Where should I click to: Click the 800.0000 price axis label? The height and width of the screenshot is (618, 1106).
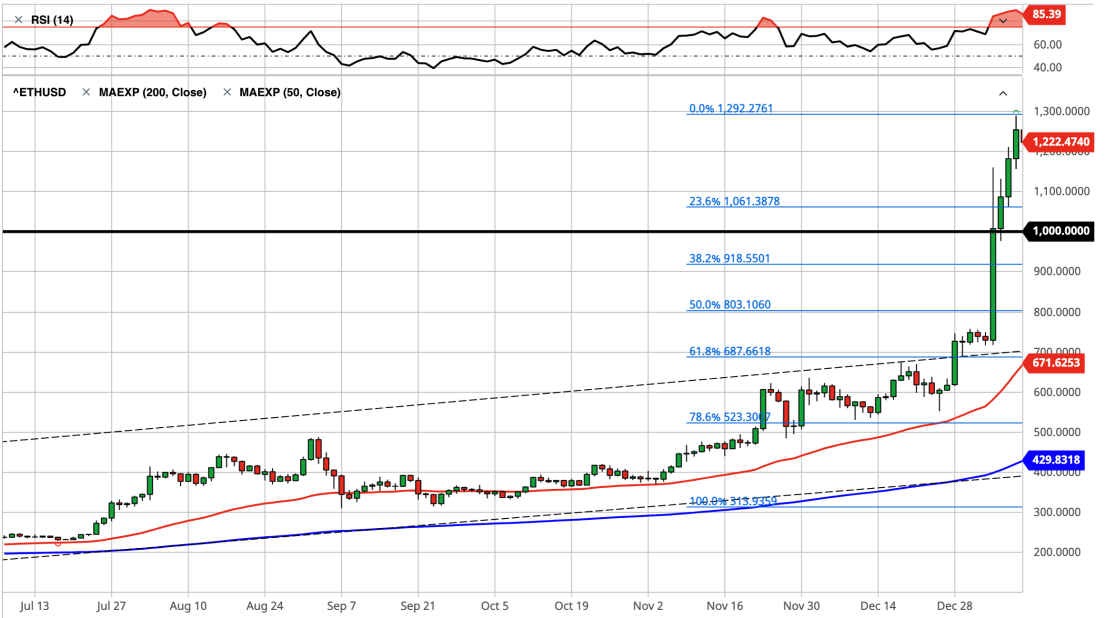coord(1057,313)
